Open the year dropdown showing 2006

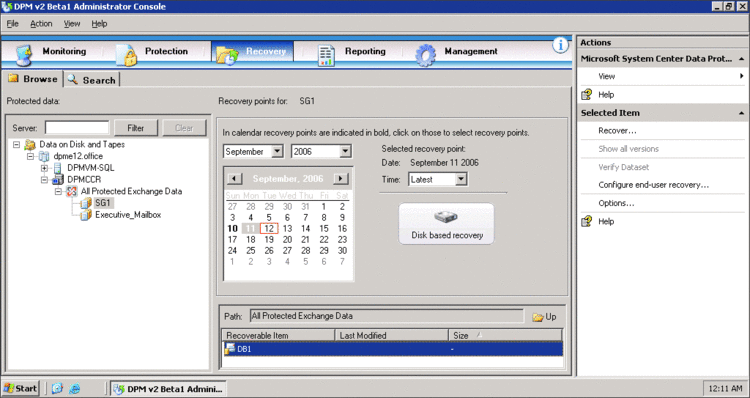pos(345,152)
